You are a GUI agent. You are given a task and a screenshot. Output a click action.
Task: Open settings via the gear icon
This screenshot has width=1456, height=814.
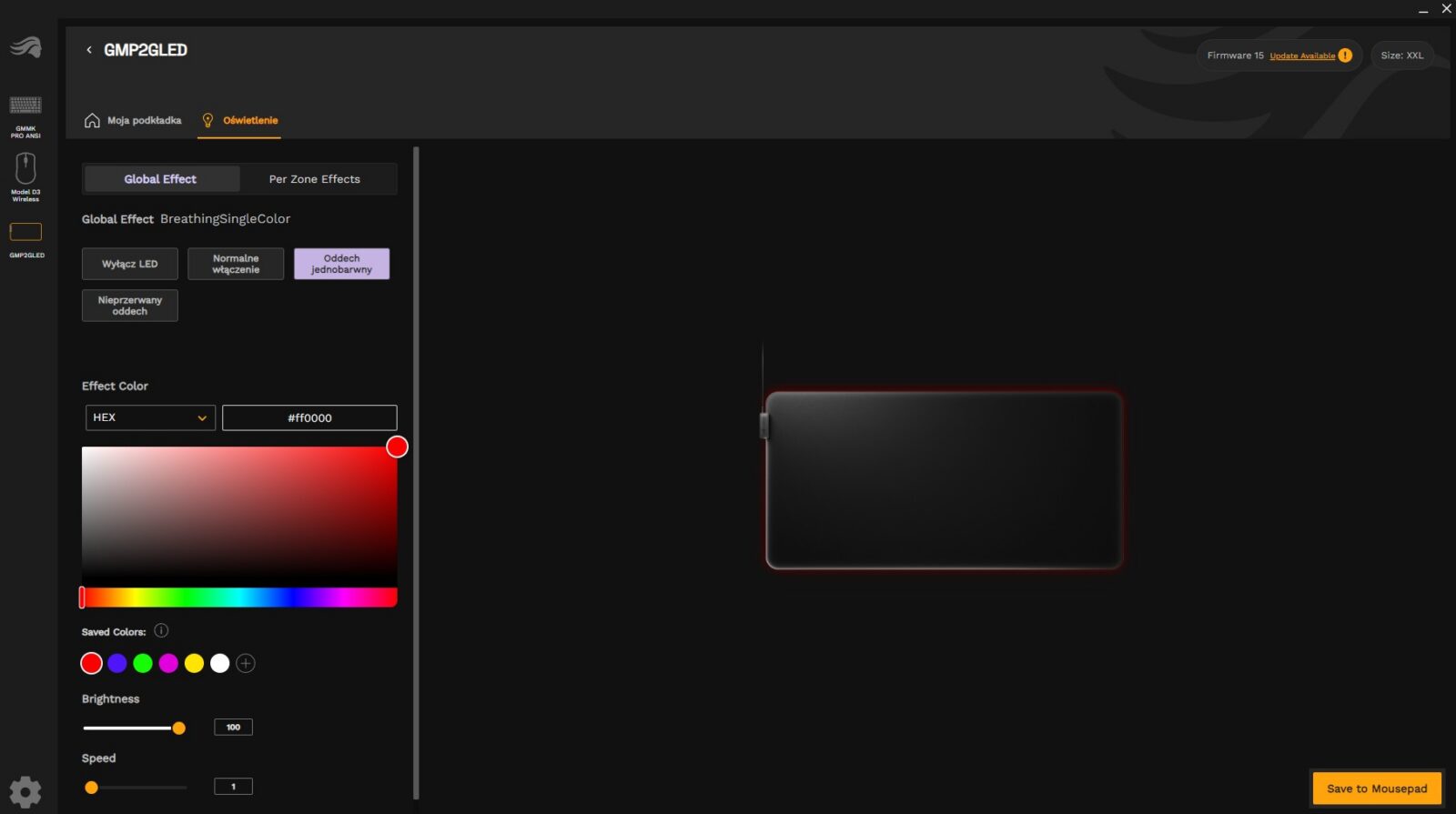tap(25, 791)
